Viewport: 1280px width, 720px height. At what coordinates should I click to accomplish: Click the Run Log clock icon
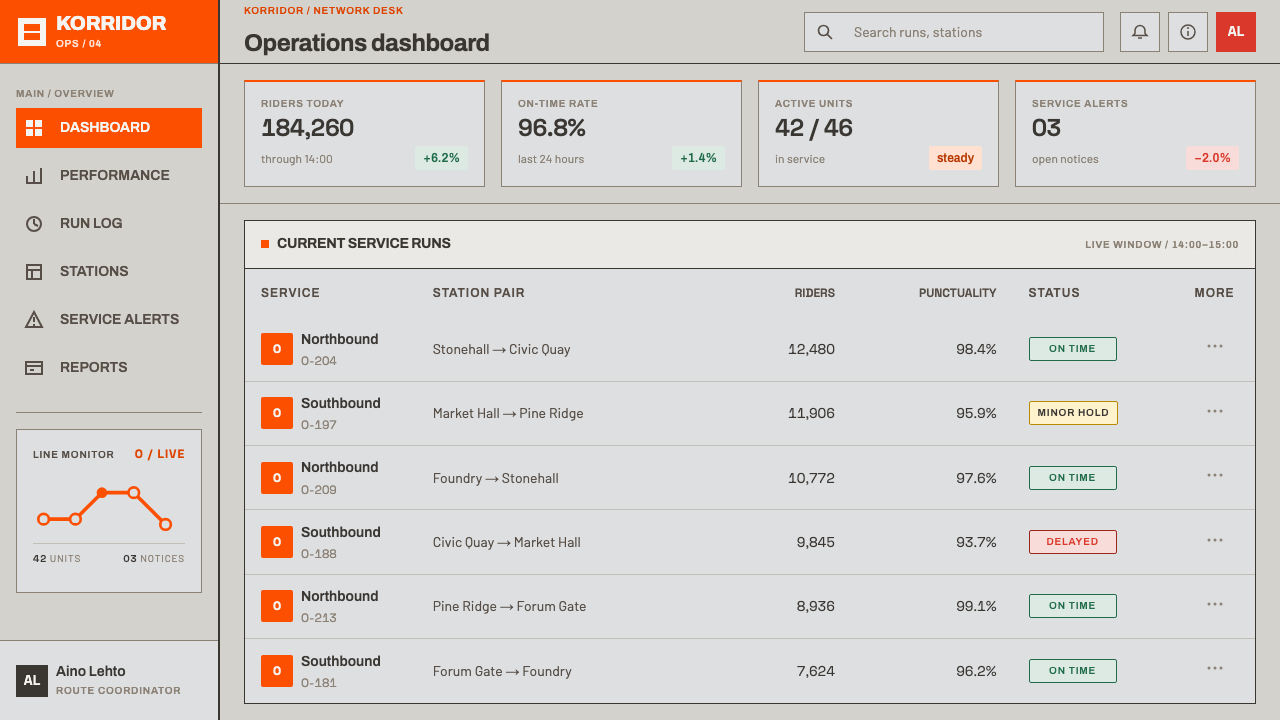pyautogui.click(x=34, y=224)
